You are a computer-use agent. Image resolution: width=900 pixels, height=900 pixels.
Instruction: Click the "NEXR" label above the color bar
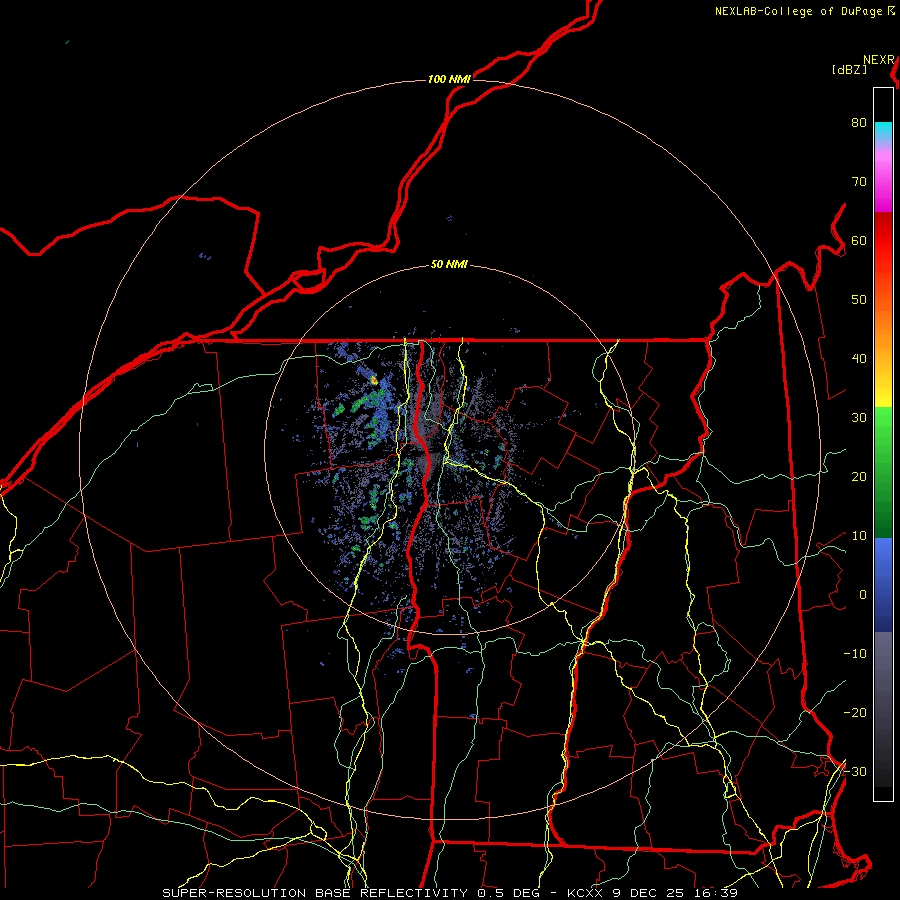(879, 60)
